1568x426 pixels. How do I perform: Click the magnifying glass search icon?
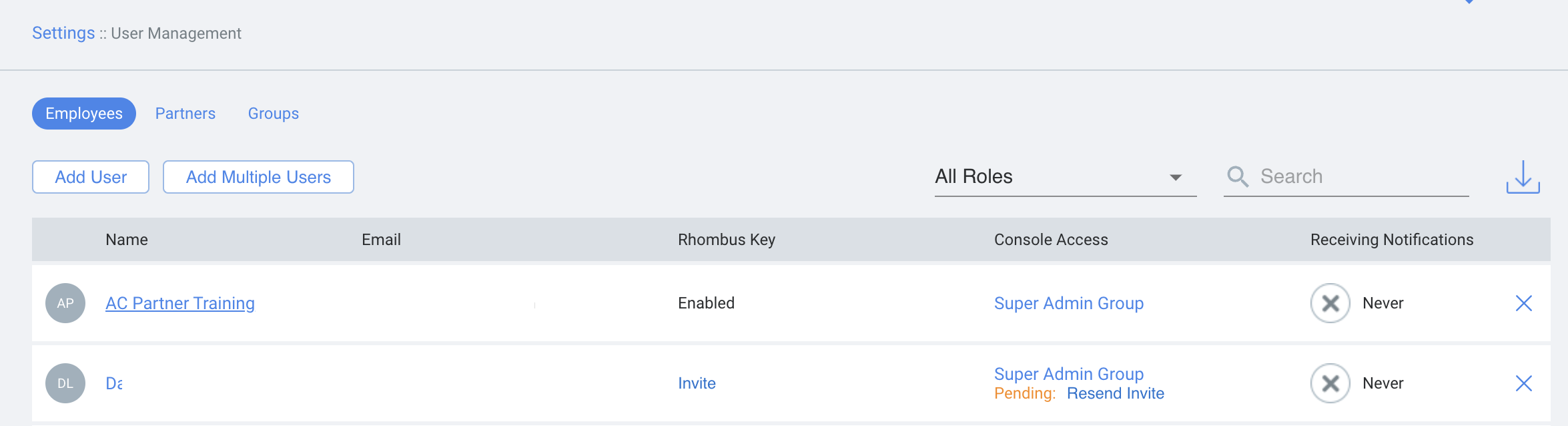(x=1238, y=176)
